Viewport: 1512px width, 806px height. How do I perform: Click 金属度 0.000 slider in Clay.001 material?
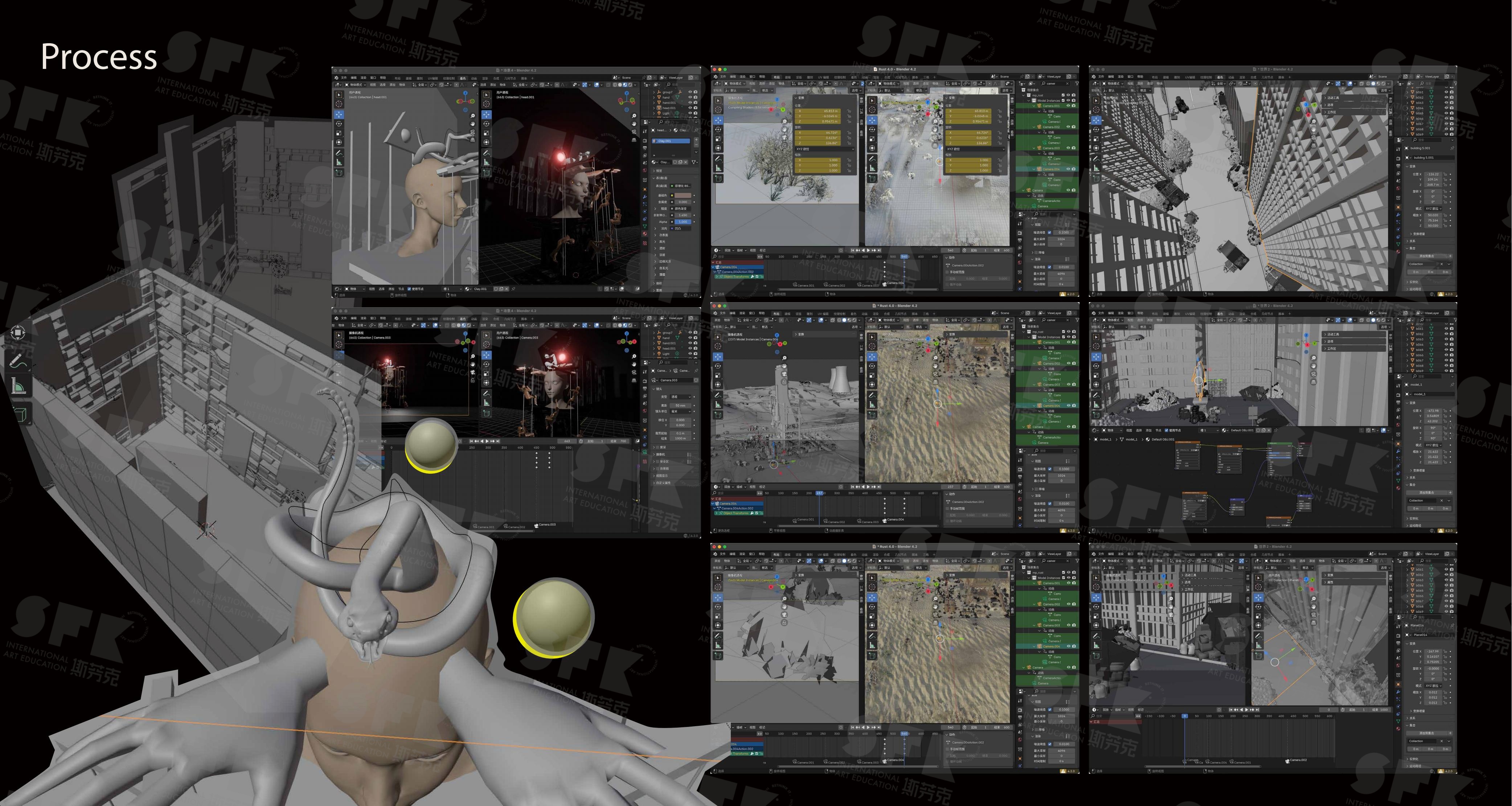[x=683, y=202]
